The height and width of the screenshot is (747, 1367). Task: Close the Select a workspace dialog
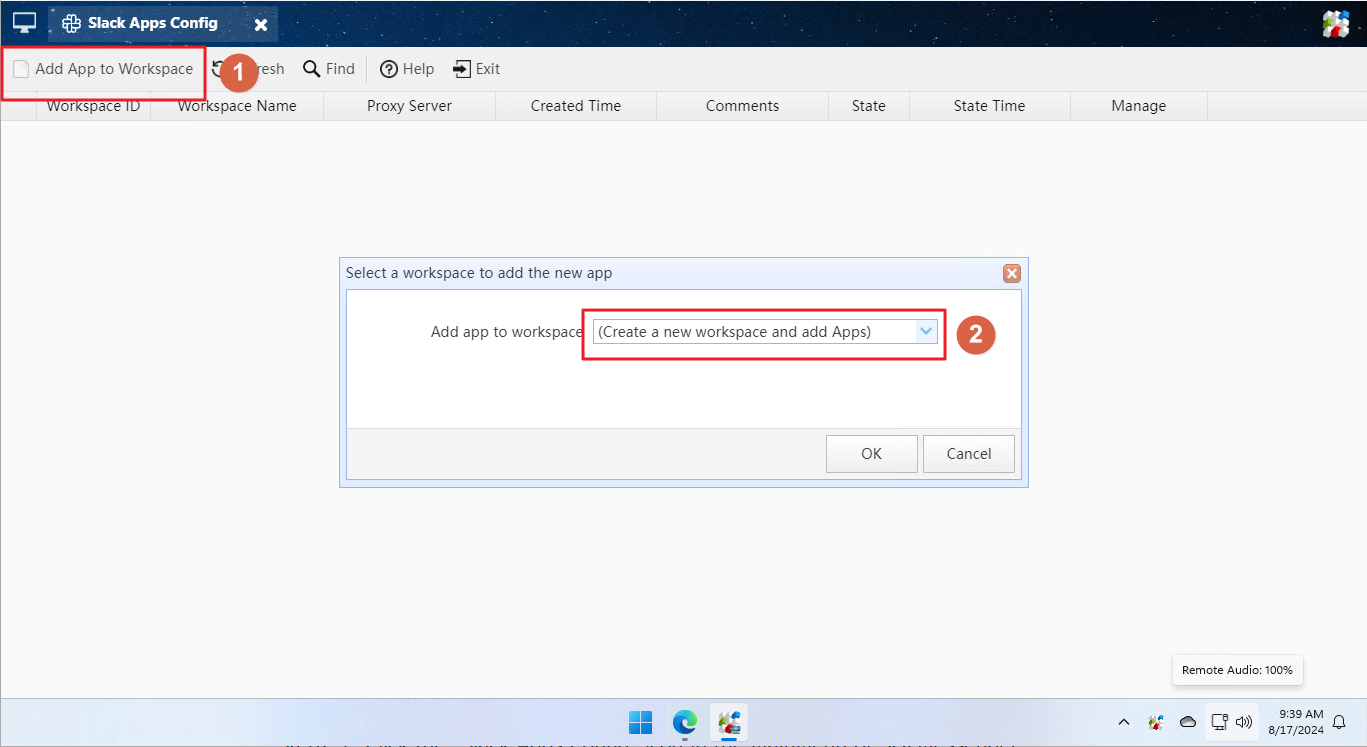coord(1012,273)
